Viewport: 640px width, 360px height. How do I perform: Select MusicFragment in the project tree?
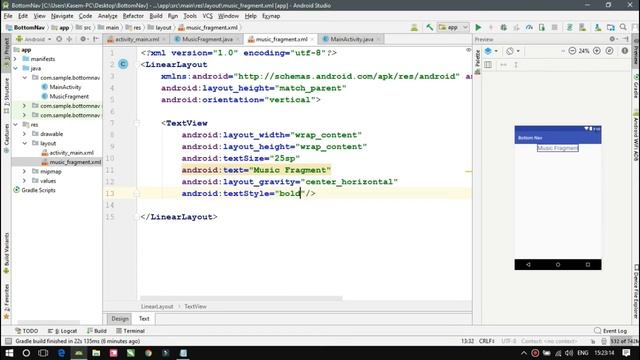(x=69, y=96)
